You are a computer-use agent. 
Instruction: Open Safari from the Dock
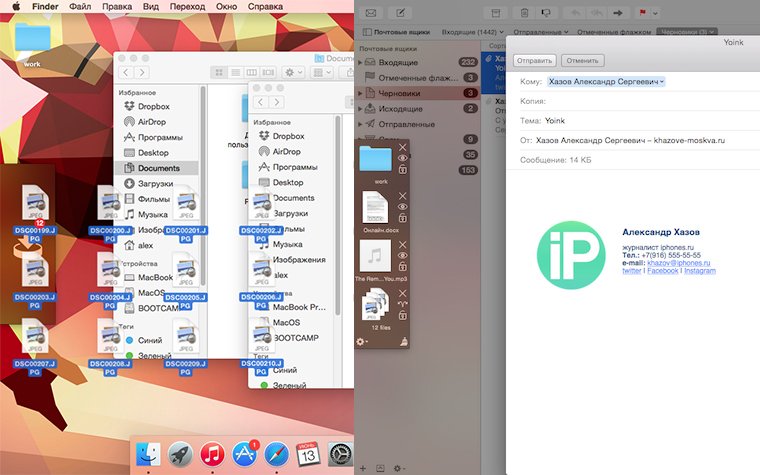(x=276, y=455)
